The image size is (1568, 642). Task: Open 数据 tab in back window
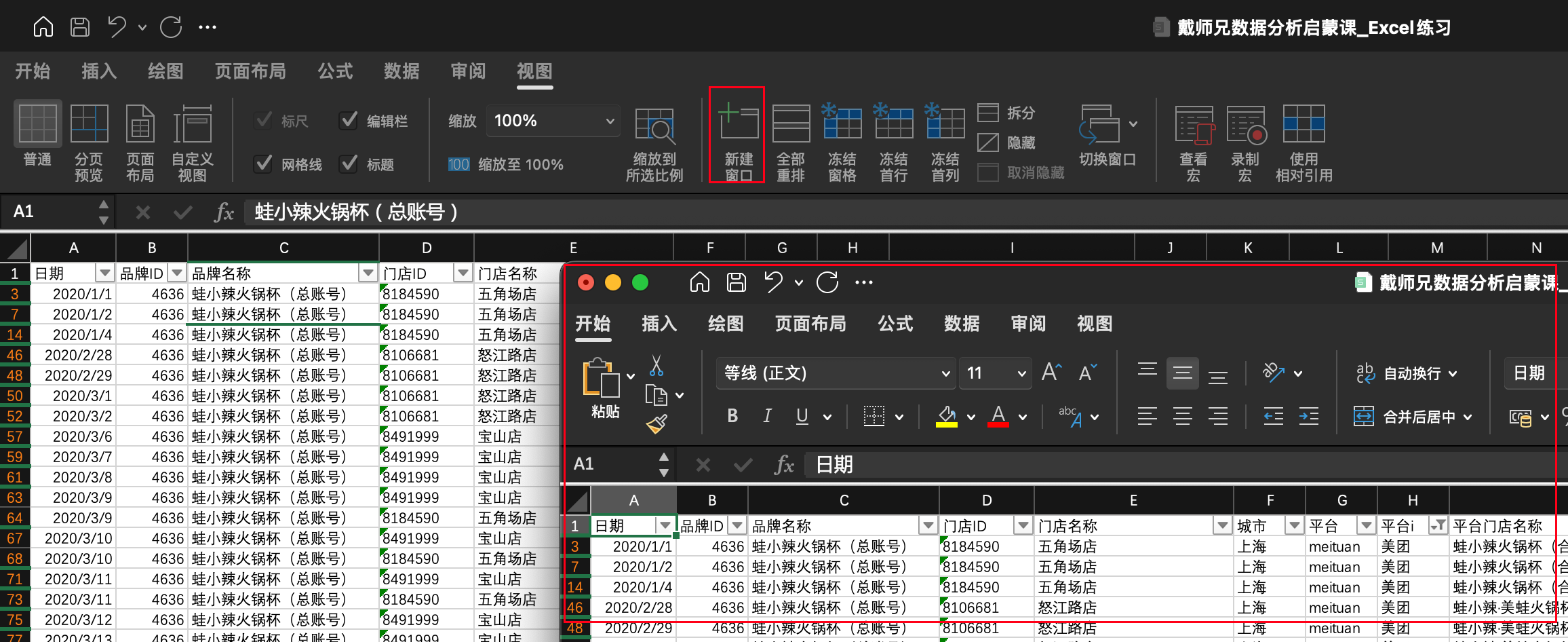click(401, 71)
